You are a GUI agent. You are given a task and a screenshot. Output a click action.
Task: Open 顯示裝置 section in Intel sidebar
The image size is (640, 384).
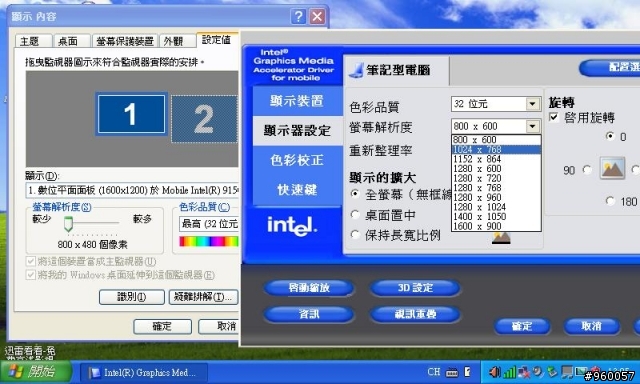(x=297, y=100)
